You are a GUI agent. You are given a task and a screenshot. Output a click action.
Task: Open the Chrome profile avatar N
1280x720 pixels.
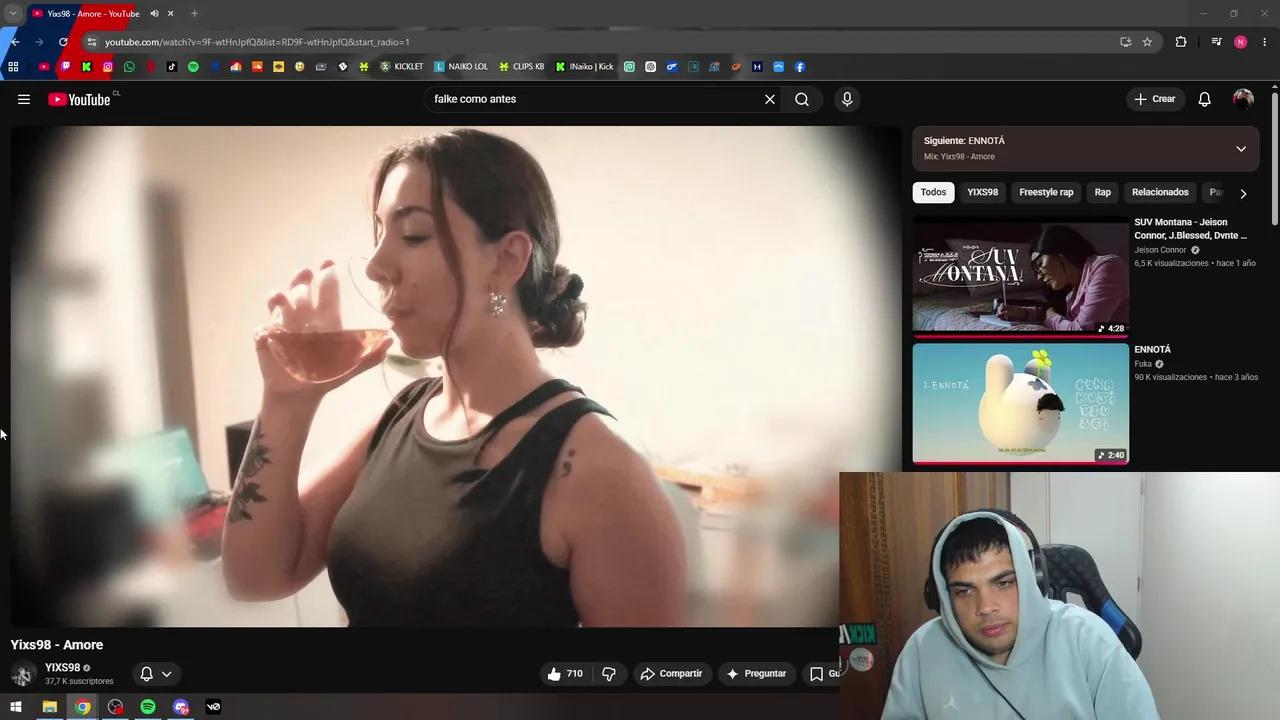1240,42
